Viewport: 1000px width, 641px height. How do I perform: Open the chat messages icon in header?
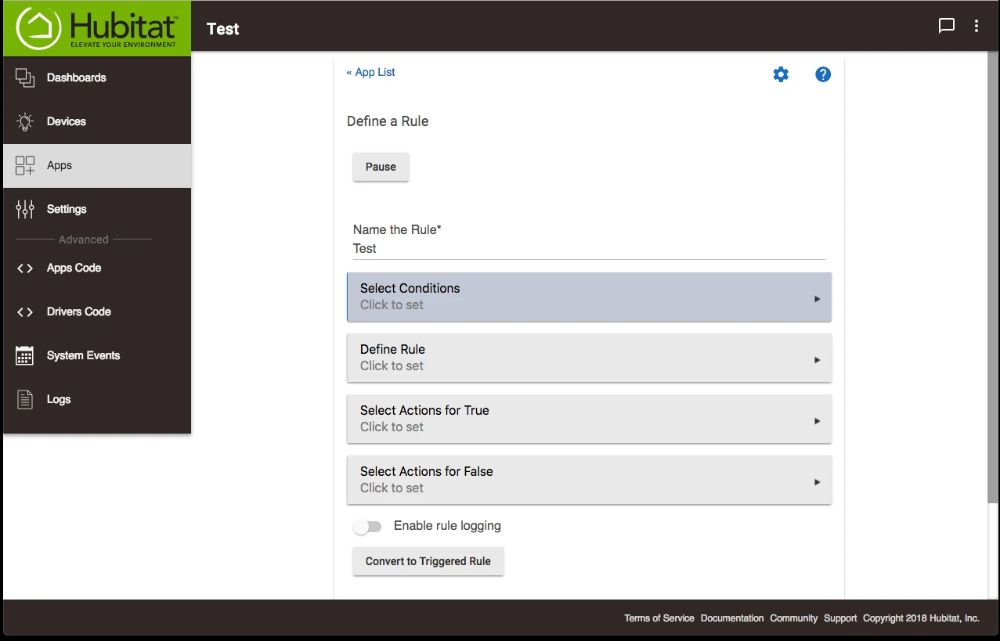(x=946, y=27)
